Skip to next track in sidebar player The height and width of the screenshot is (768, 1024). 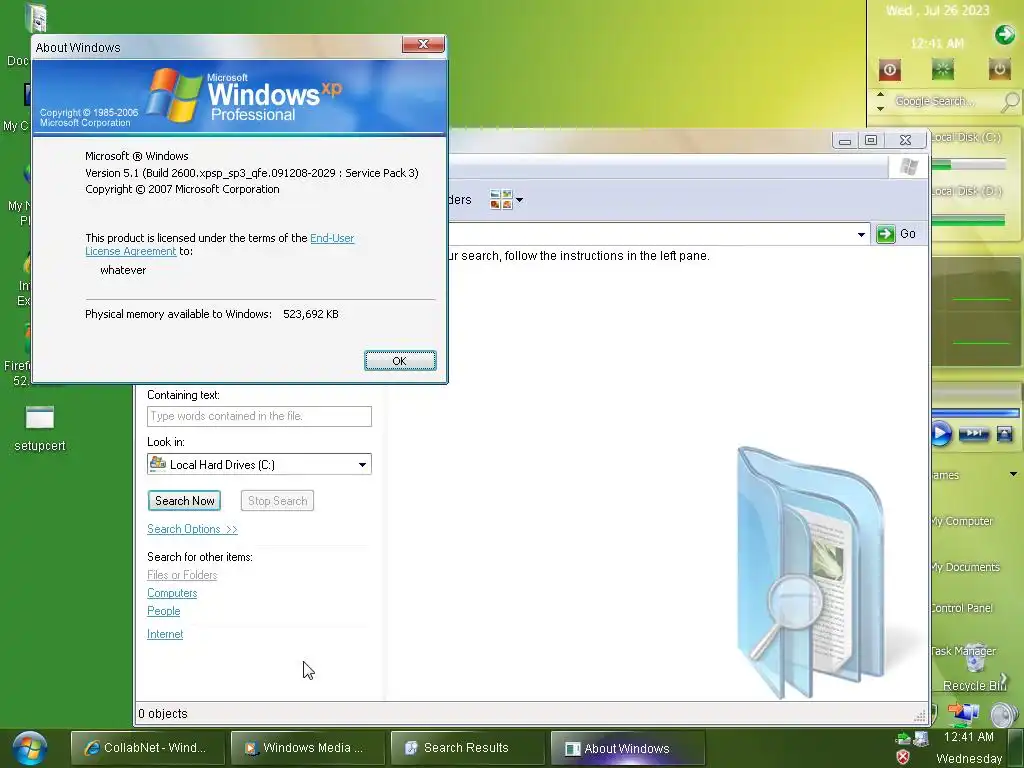pyautogui.click(x=974, y=434)
